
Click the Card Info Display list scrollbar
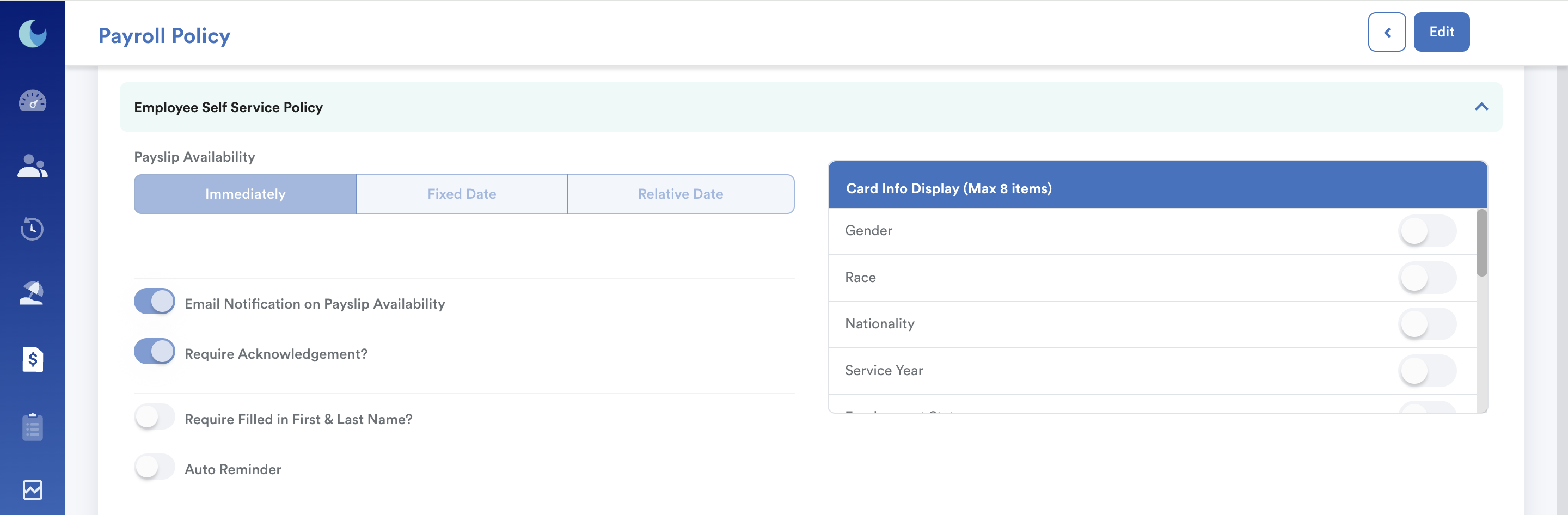click(x=1481, y=243)
